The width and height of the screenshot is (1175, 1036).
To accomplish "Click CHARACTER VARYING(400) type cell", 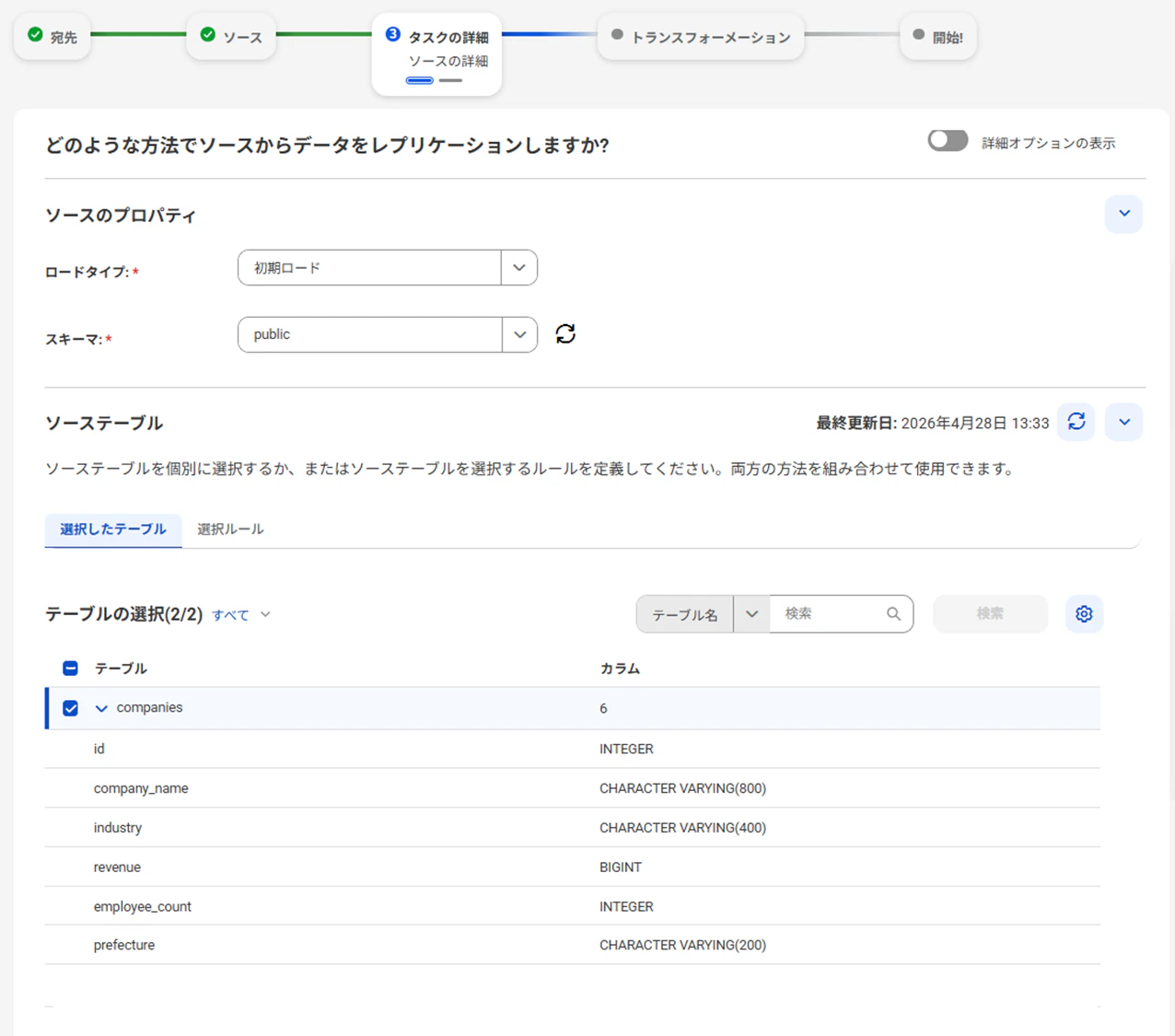I will [682, 828].
